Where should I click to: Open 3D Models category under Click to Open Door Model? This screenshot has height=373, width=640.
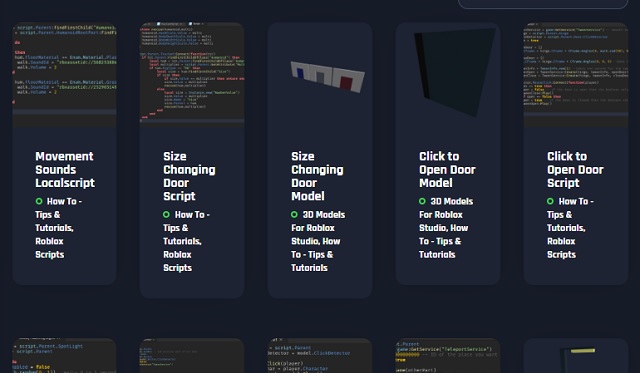click(x=452, y=201)
